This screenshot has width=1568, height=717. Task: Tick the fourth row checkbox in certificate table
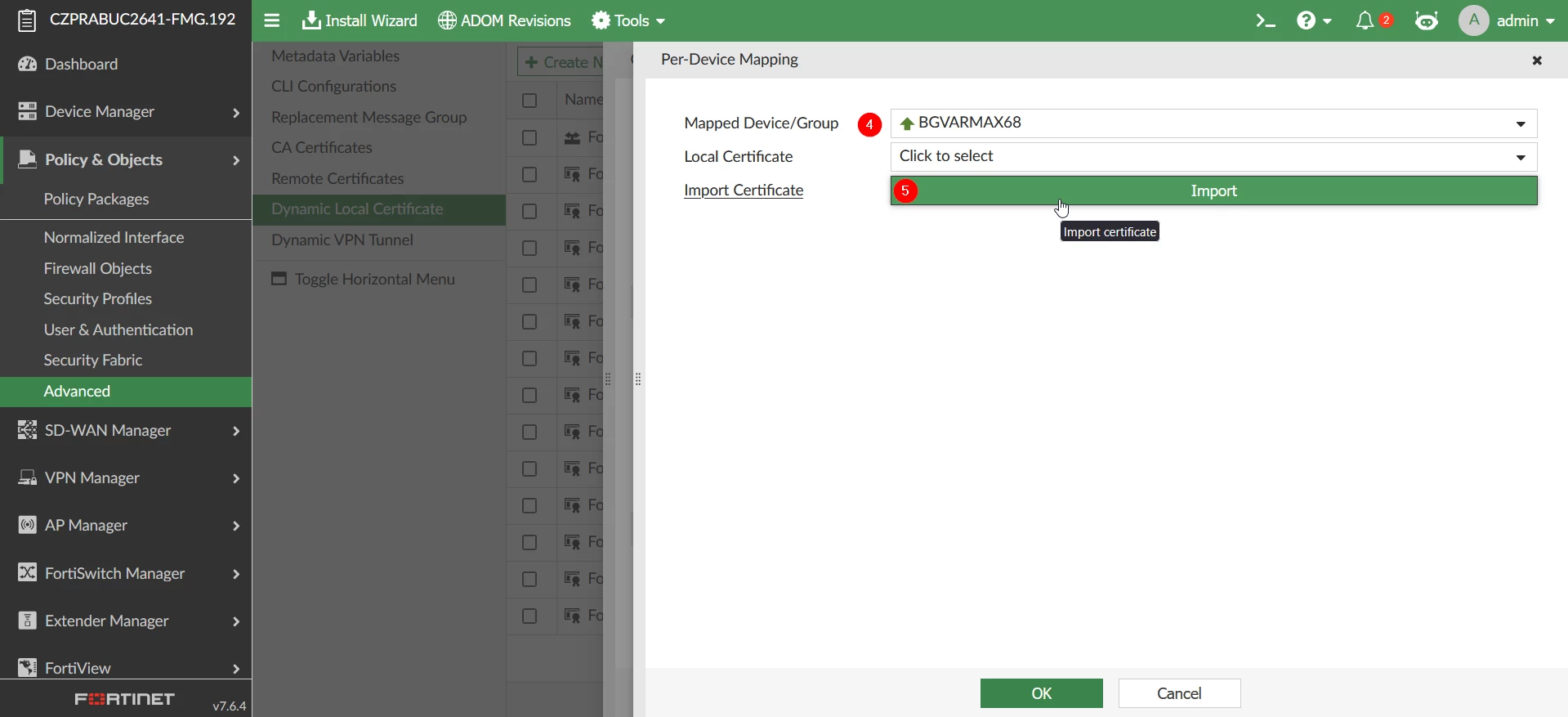529,249
